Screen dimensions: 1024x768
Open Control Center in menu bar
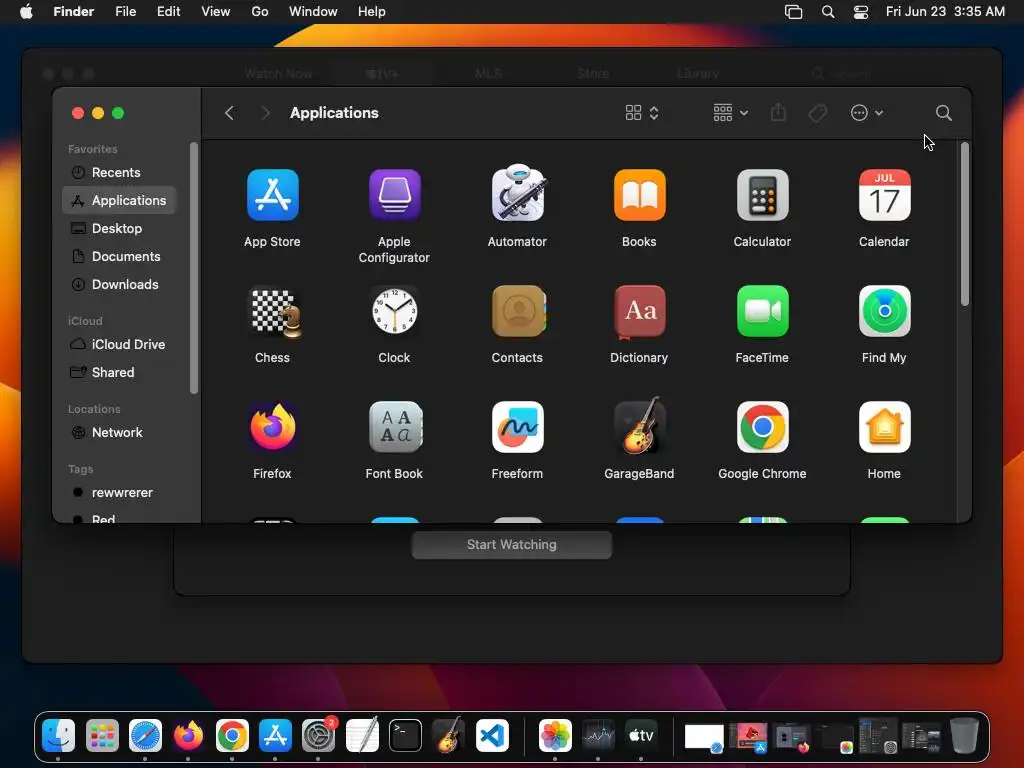[861, 12]
